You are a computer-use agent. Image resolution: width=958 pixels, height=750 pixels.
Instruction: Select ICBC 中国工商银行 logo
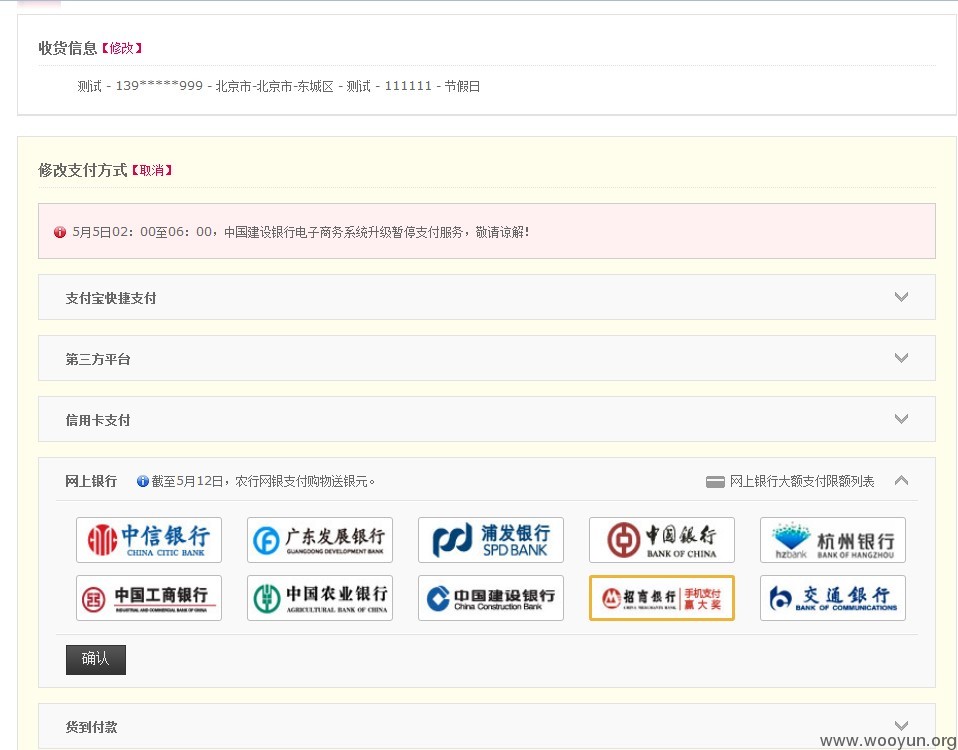pyautogui.click(x=148, y=598)
